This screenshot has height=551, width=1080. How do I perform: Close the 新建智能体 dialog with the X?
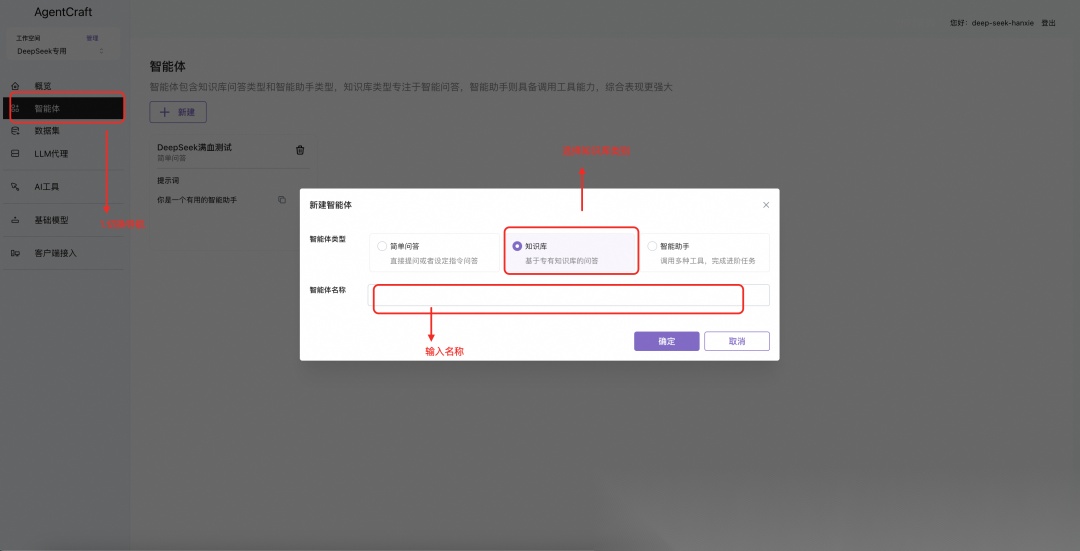(766, 205)
